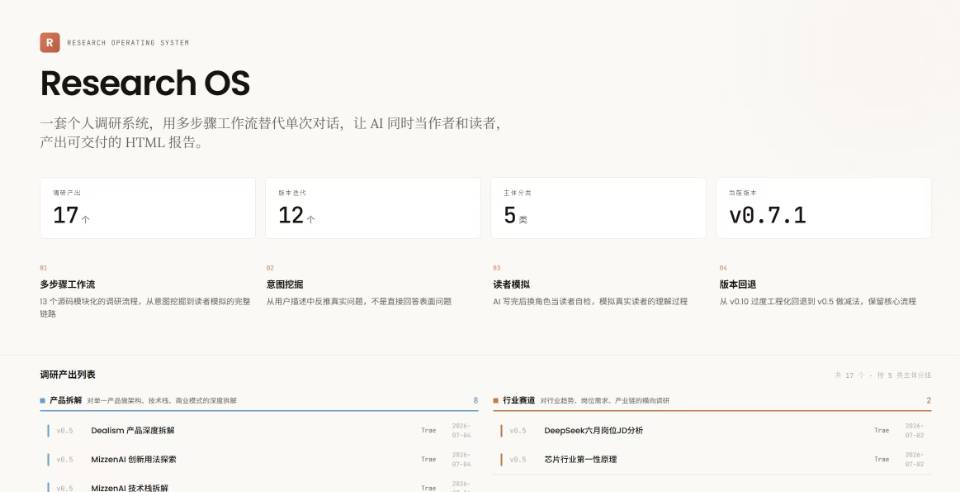Click the orange R logo icon
The height and width of the screenshot is (492, 960).
coord(50,43)
